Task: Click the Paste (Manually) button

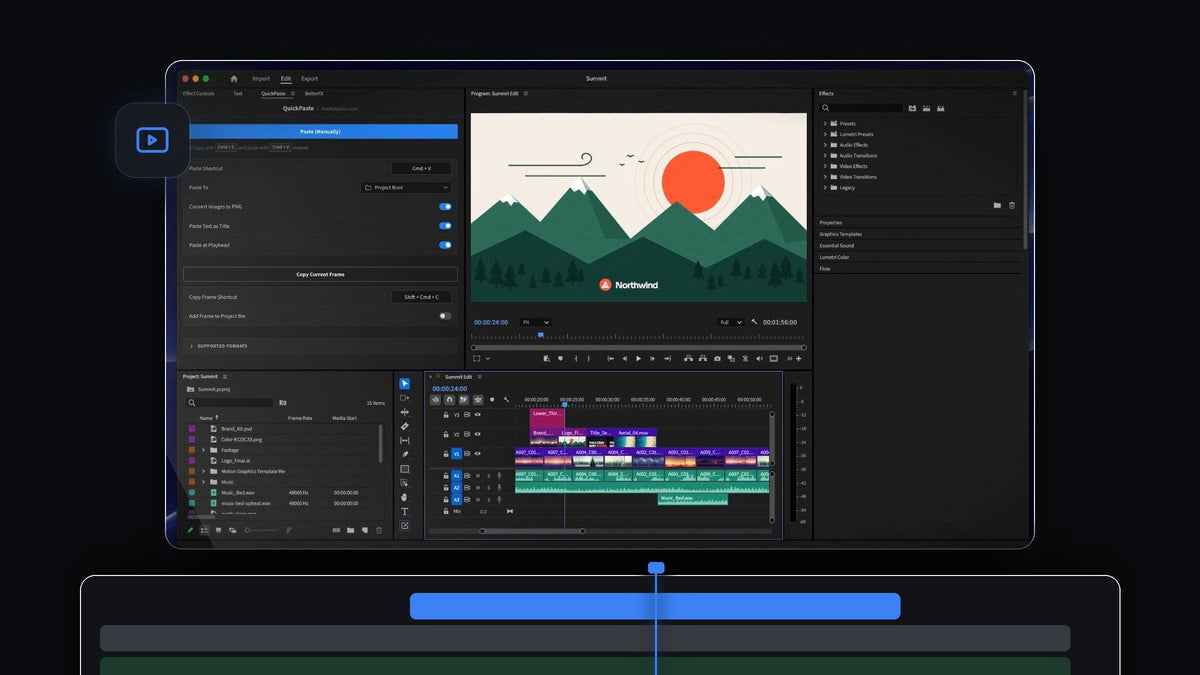Action: click(x=320, y=131)
